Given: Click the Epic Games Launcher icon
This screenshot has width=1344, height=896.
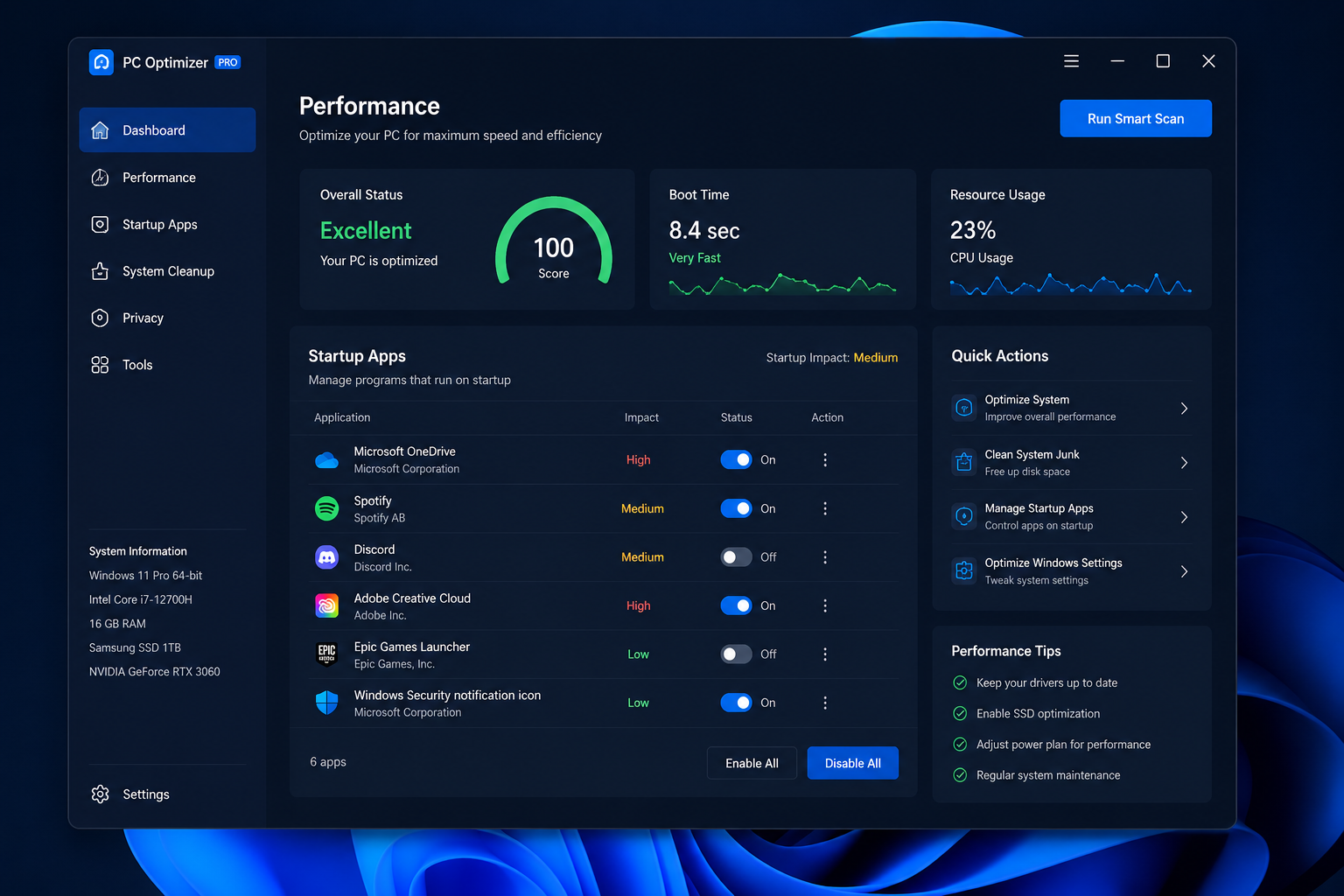Looking at the screenshot, I should pos(326,654).
